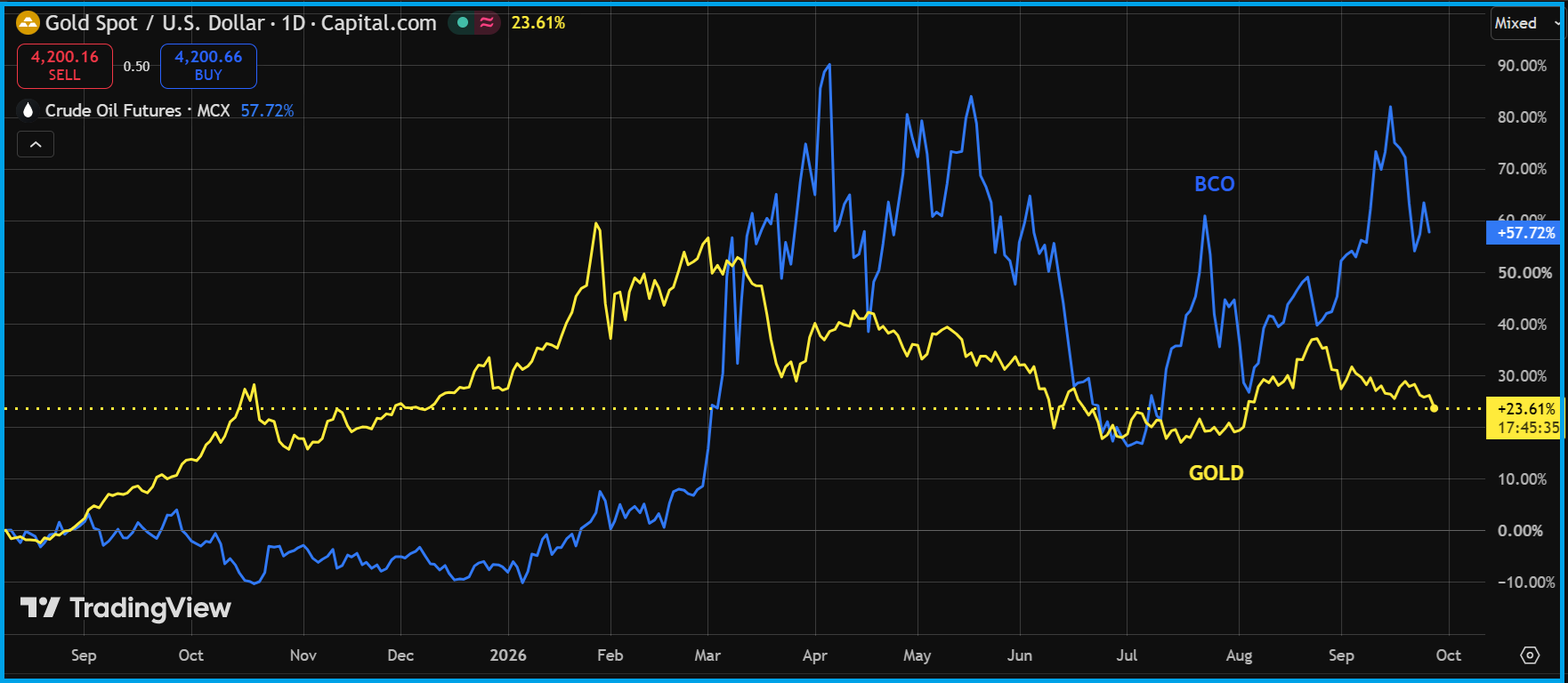
Task: Click the −10.00% axis label
Action: (x=1526, y=583)
